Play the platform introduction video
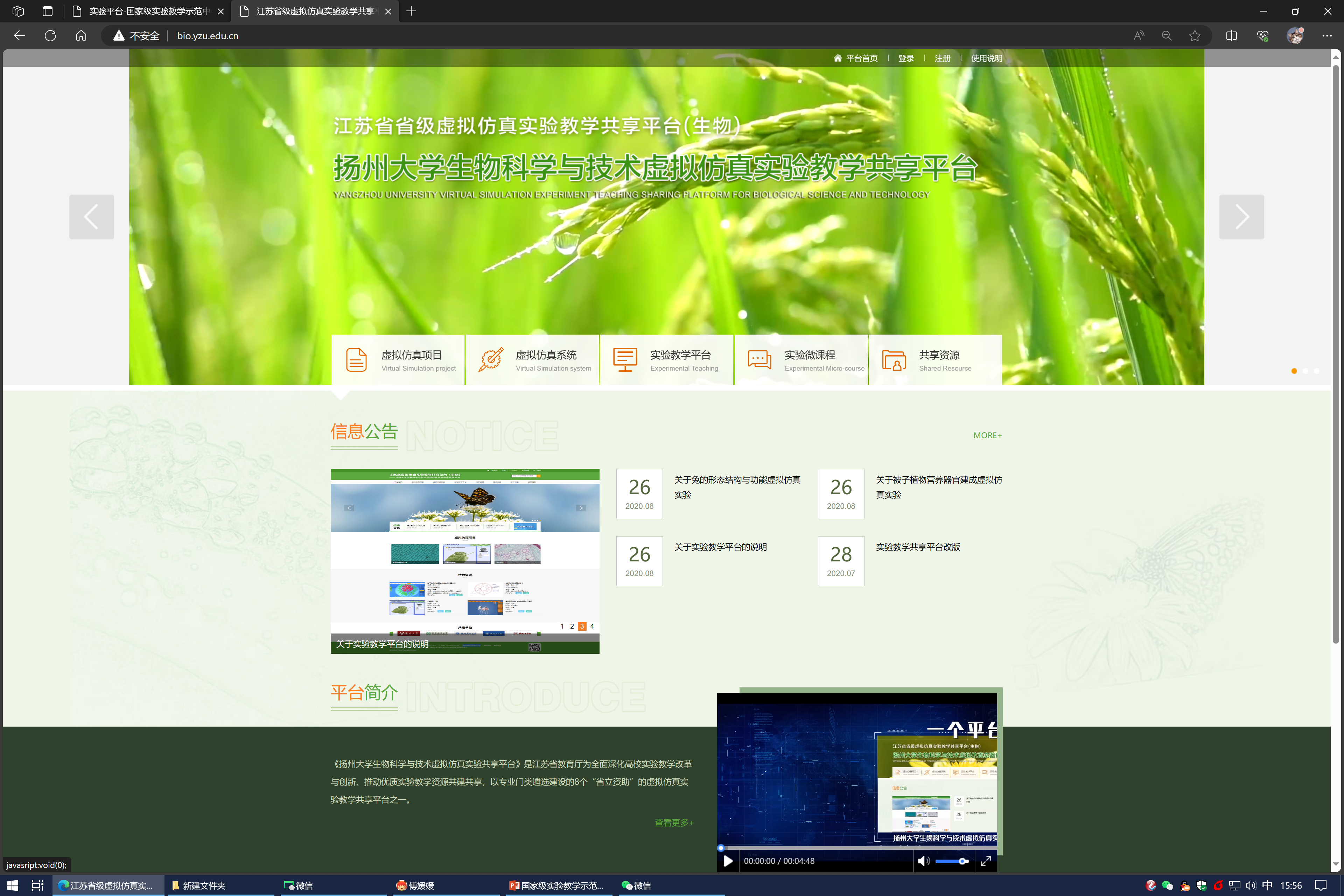Viewport: 1344px width, 896px height. coord(727,861)
